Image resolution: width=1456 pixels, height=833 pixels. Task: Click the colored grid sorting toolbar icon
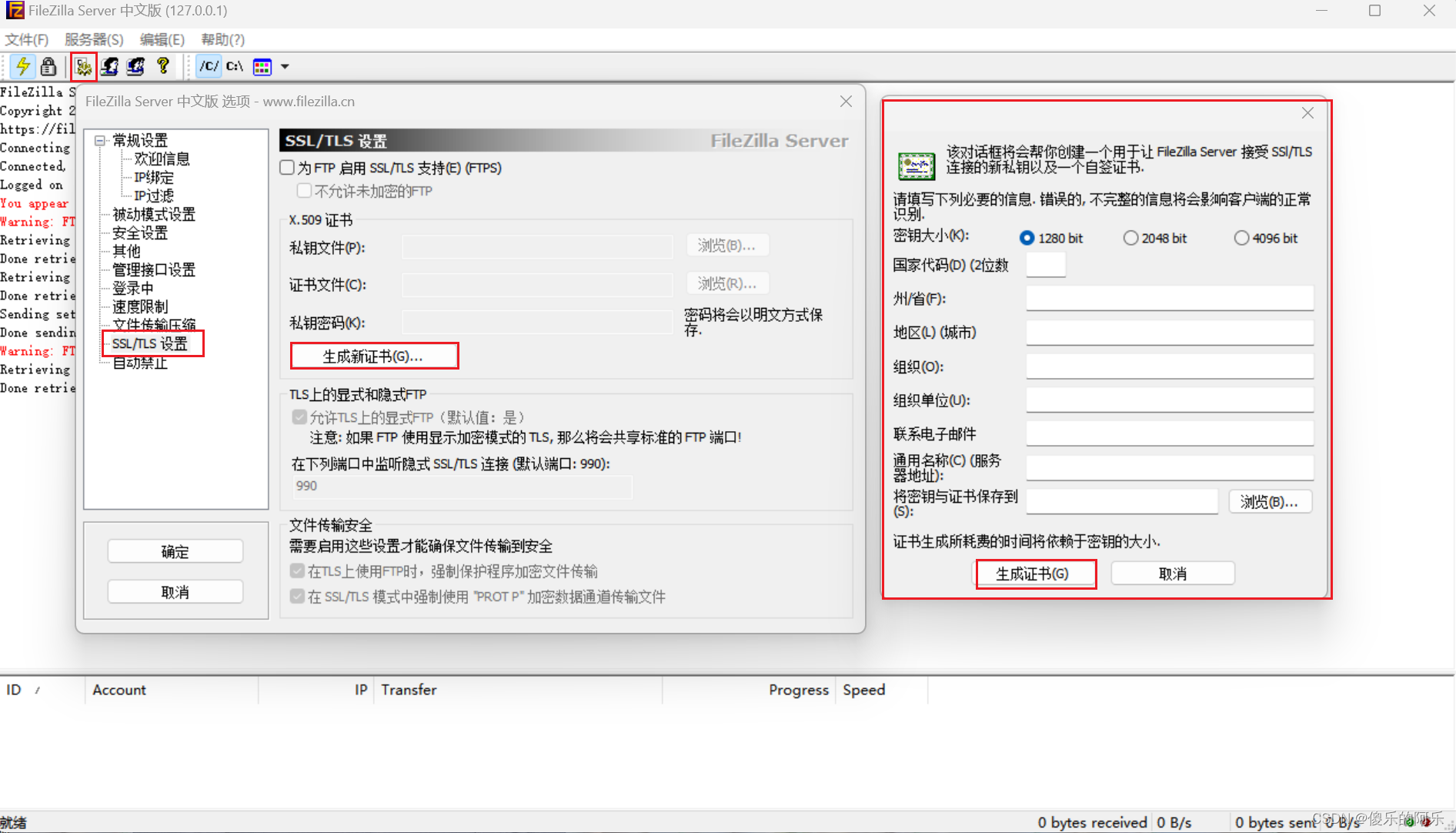coord(262,67)
